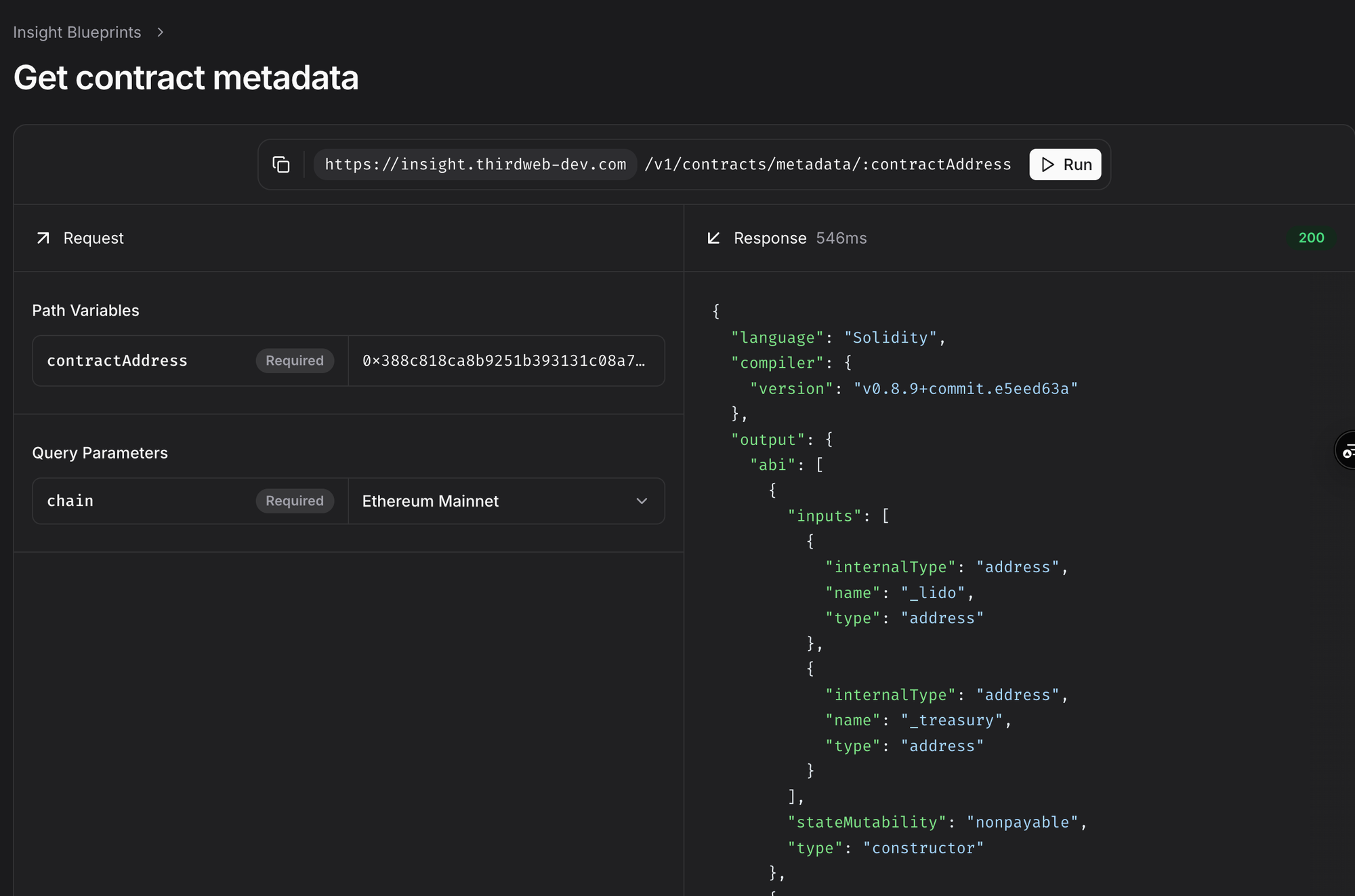Viewport: 1355px width, 896px height.
Task: Go to the Insight Blueprints breadcrumb
Action: (x=77, y=33)
